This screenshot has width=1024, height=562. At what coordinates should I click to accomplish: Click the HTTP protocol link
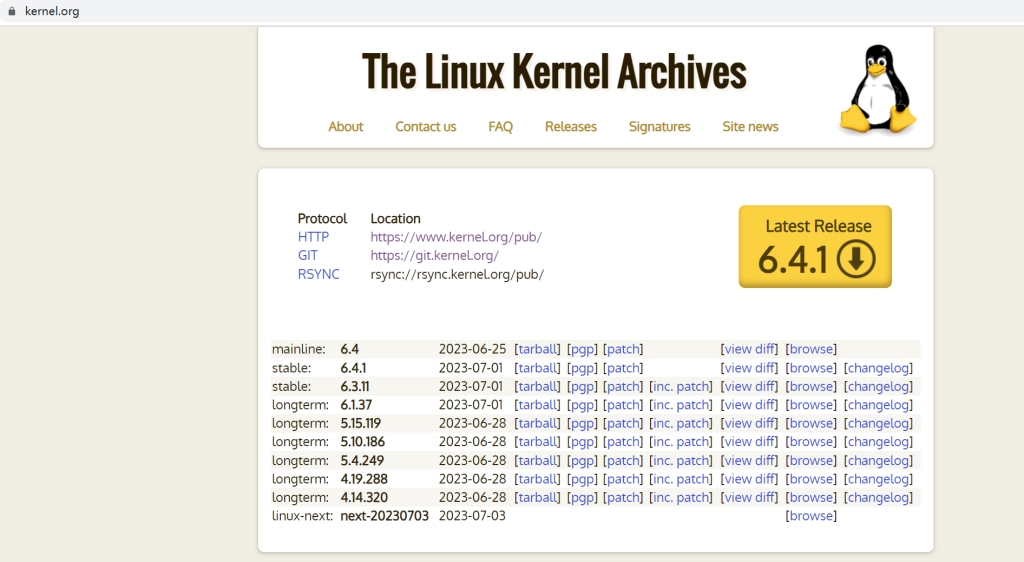coord(313,237)
